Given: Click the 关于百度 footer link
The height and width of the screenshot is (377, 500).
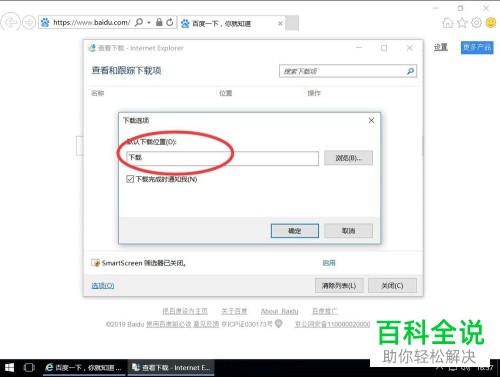Looking at the screenshot, I should click(234, 311).
